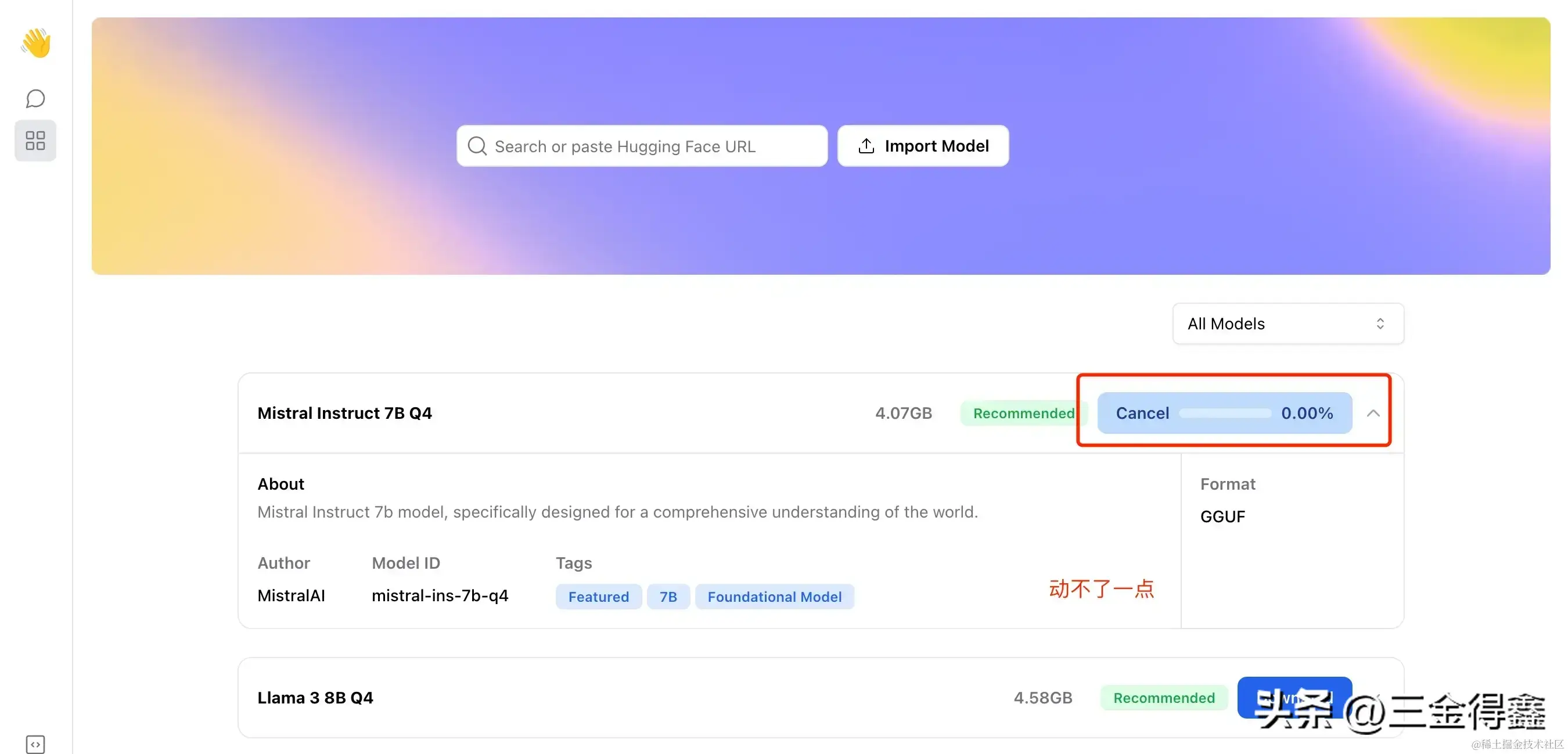
Task: Click the magnifier search icon
Action: (x=477, y=146)
